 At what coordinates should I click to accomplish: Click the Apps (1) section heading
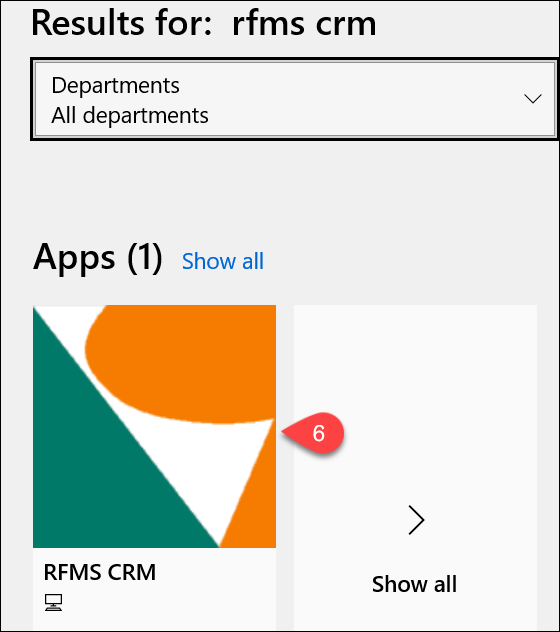pyautogui.click(x=98, y=258)
